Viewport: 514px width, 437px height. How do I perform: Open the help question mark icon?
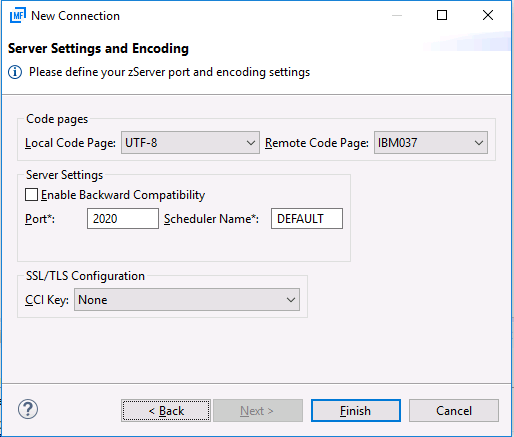28,409
